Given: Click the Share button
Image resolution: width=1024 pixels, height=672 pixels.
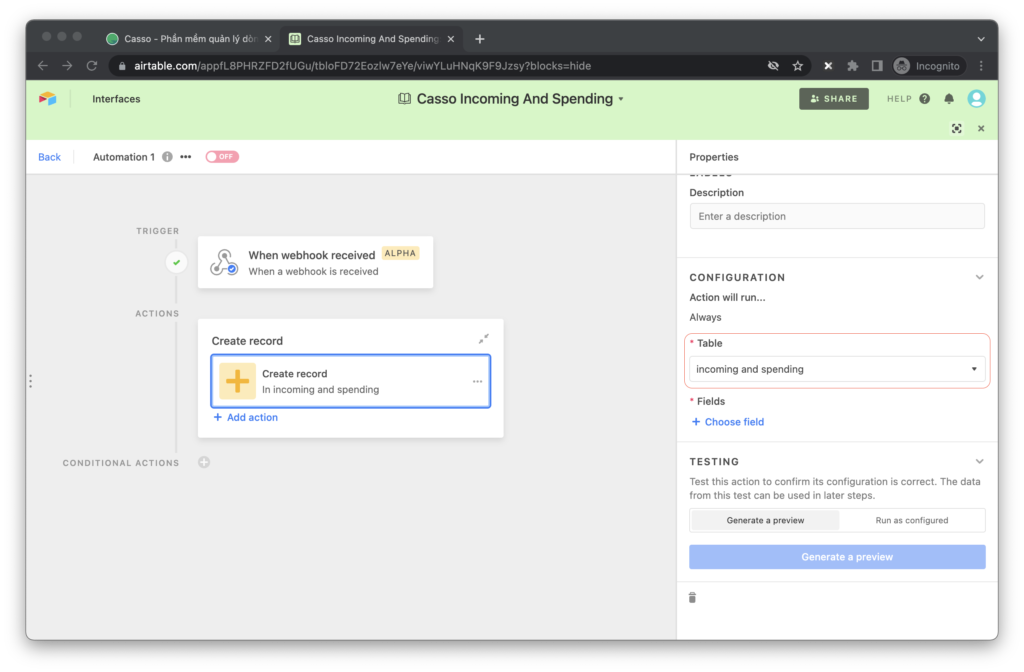Looking at the screenshot, I should [834, 99].
